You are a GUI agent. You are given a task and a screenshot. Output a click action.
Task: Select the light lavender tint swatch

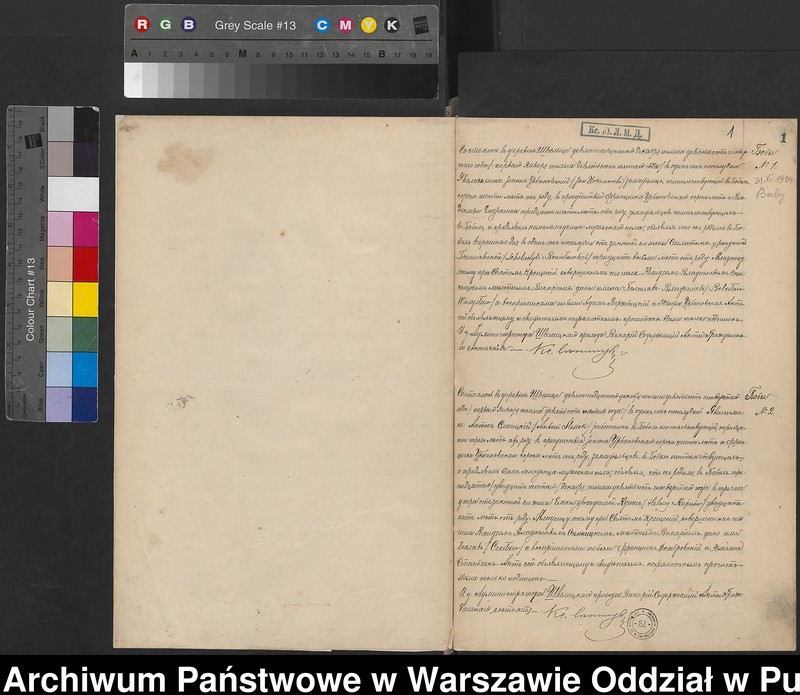pos(59,404)
